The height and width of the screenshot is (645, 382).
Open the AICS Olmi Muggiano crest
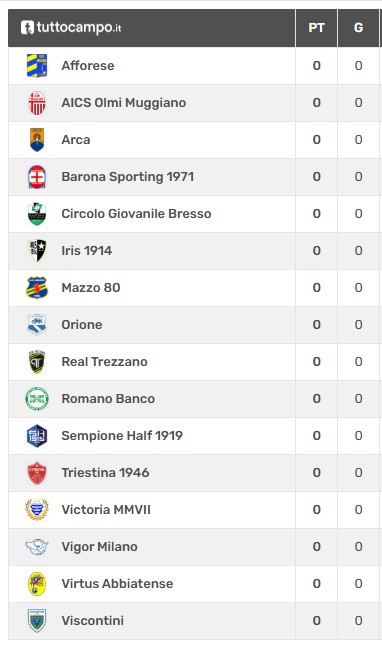click(x=37, y=102)
